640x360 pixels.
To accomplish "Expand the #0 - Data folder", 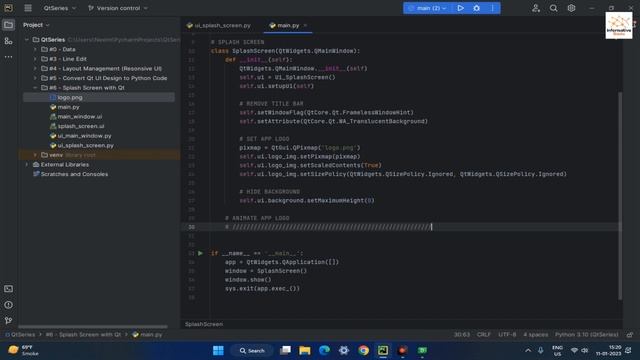I will [x=36, y=49].
